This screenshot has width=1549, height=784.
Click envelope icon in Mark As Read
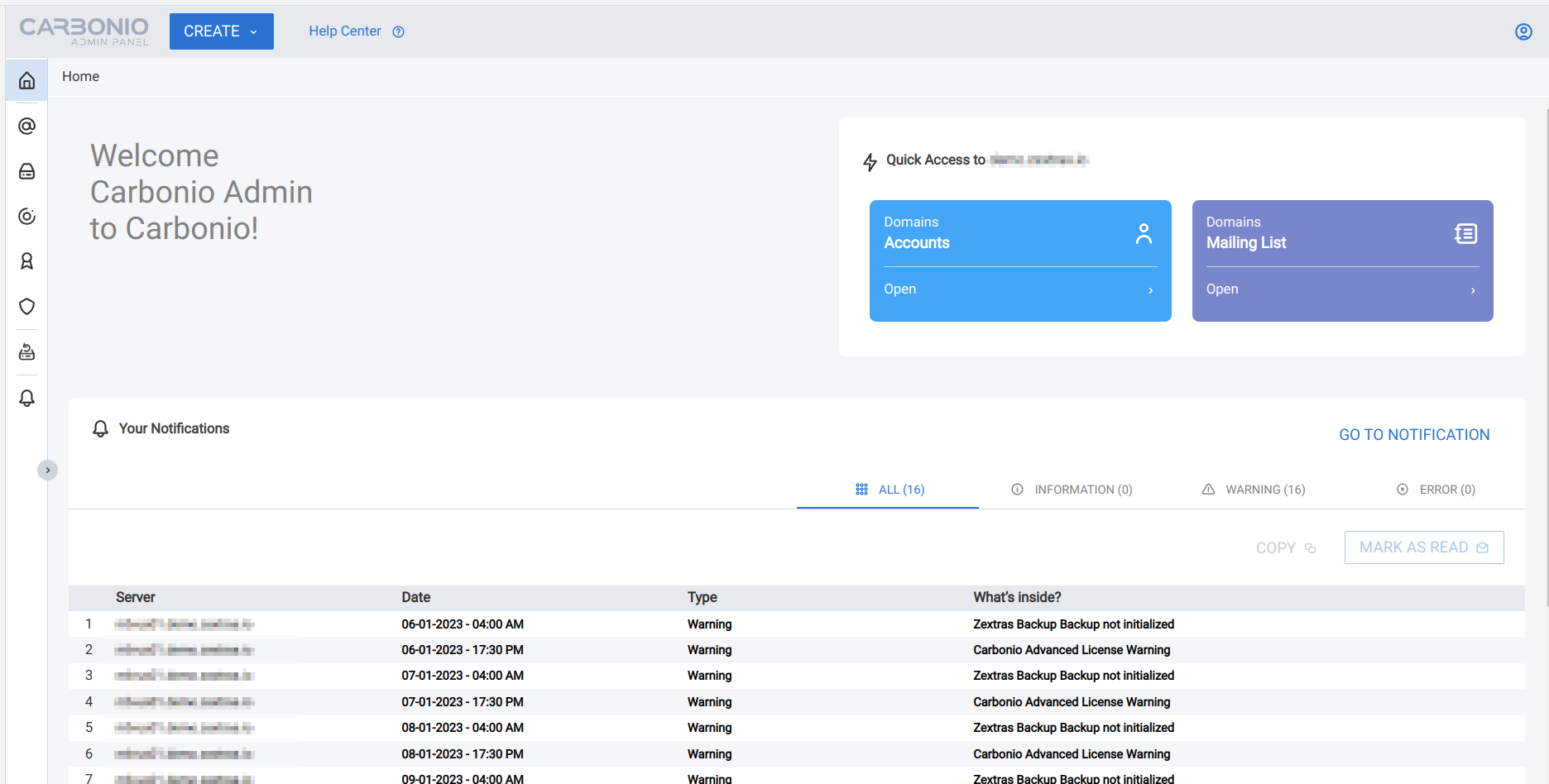(x=1482, y=548)
